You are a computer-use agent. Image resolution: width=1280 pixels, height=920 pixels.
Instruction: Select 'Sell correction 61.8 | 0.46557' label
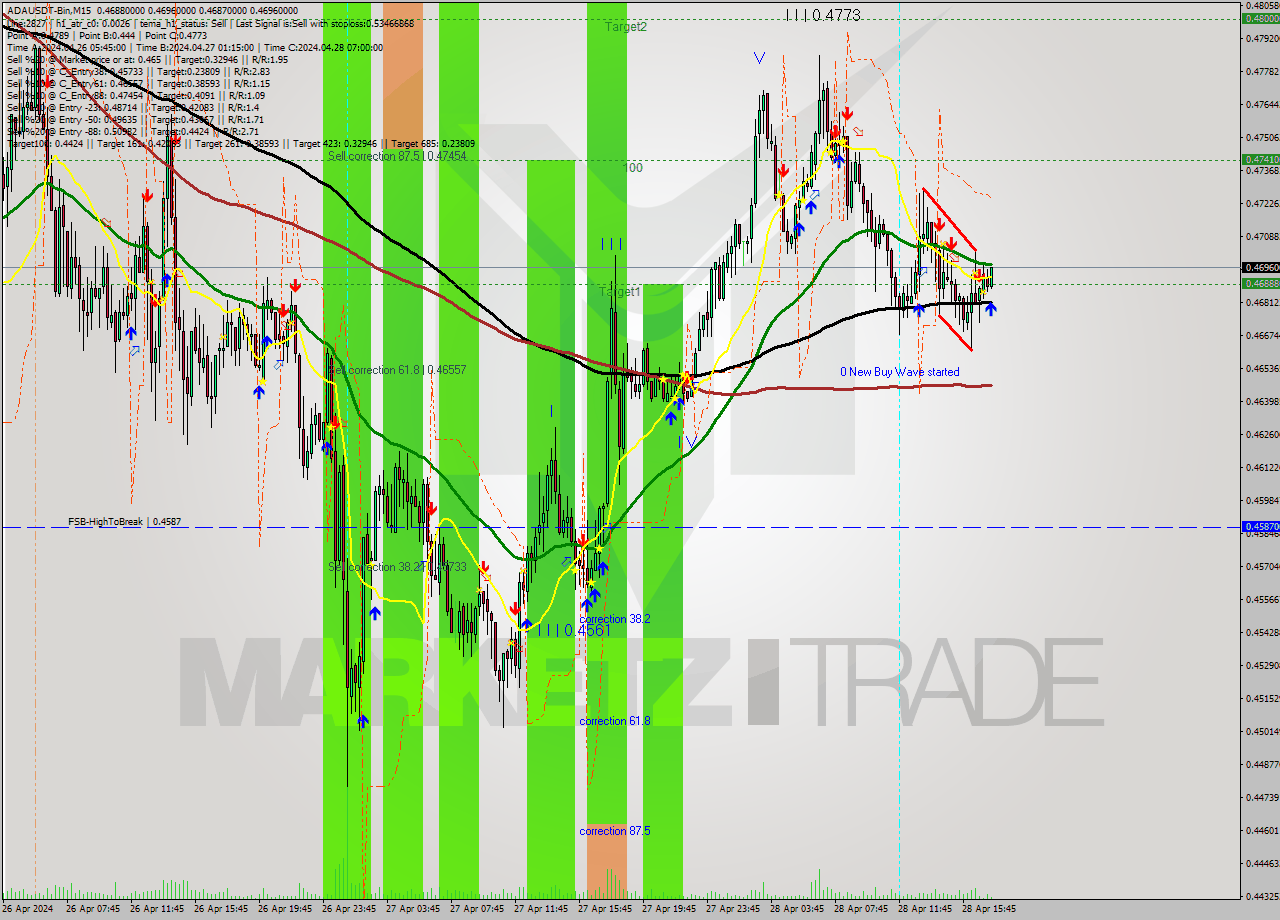tap(397, 370)
